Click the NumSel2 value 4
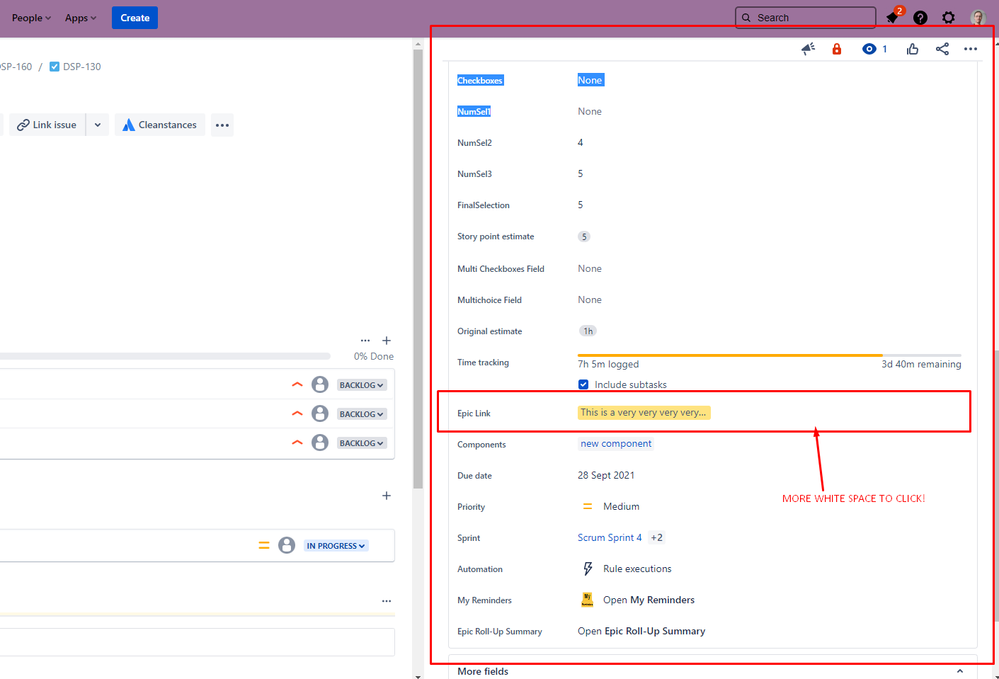Viewport: 999px width, 679px height. click(x=580, y=142)
